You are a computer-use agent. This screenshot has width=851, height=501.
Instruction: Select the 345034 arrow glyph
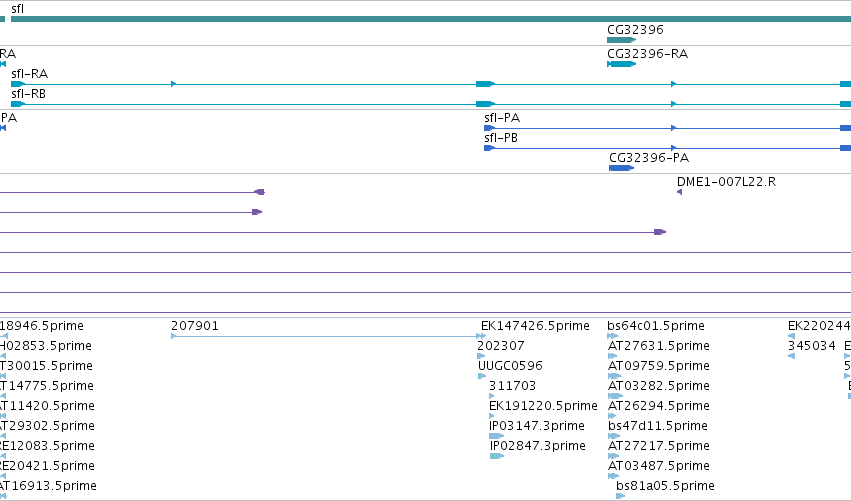(x=791, y=356)
